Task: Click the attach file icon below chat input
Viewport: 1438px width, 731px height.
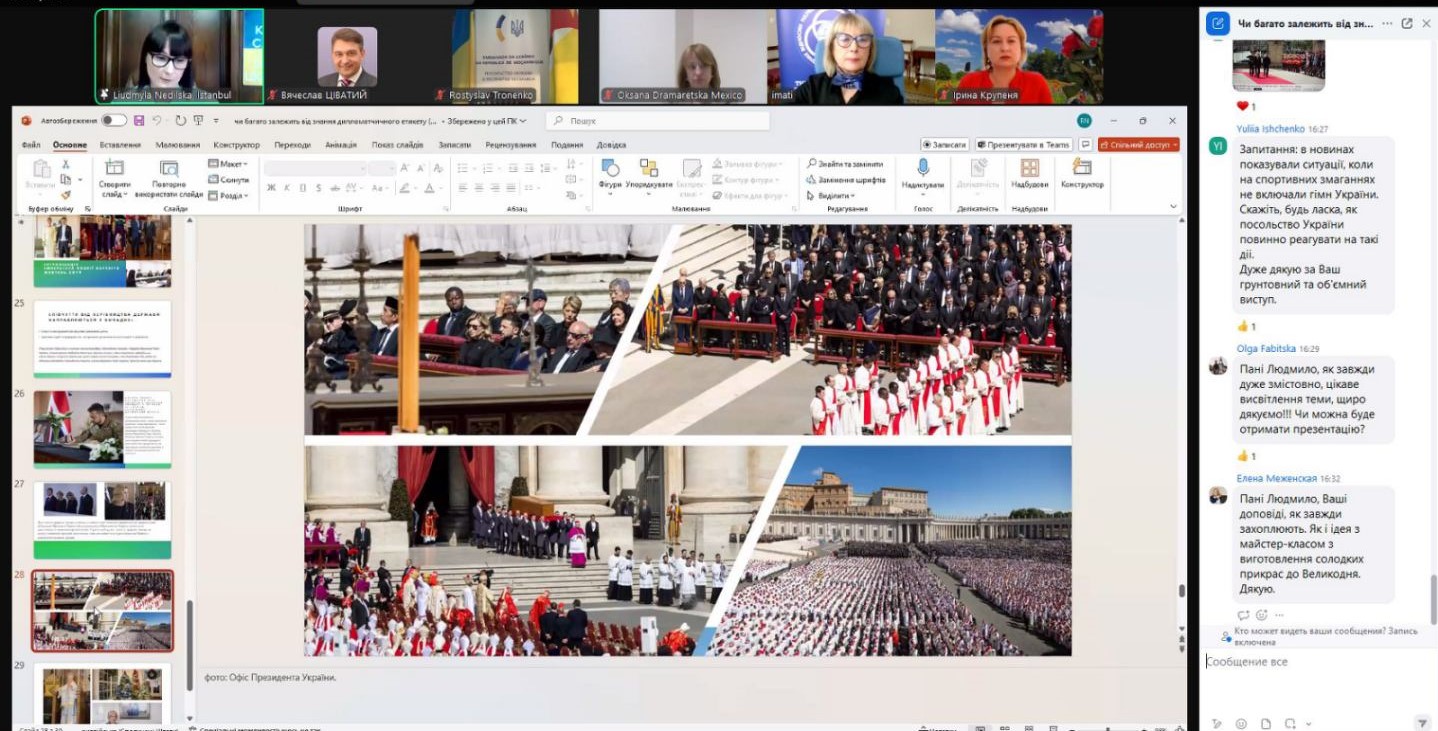Action: [1266, 723]
